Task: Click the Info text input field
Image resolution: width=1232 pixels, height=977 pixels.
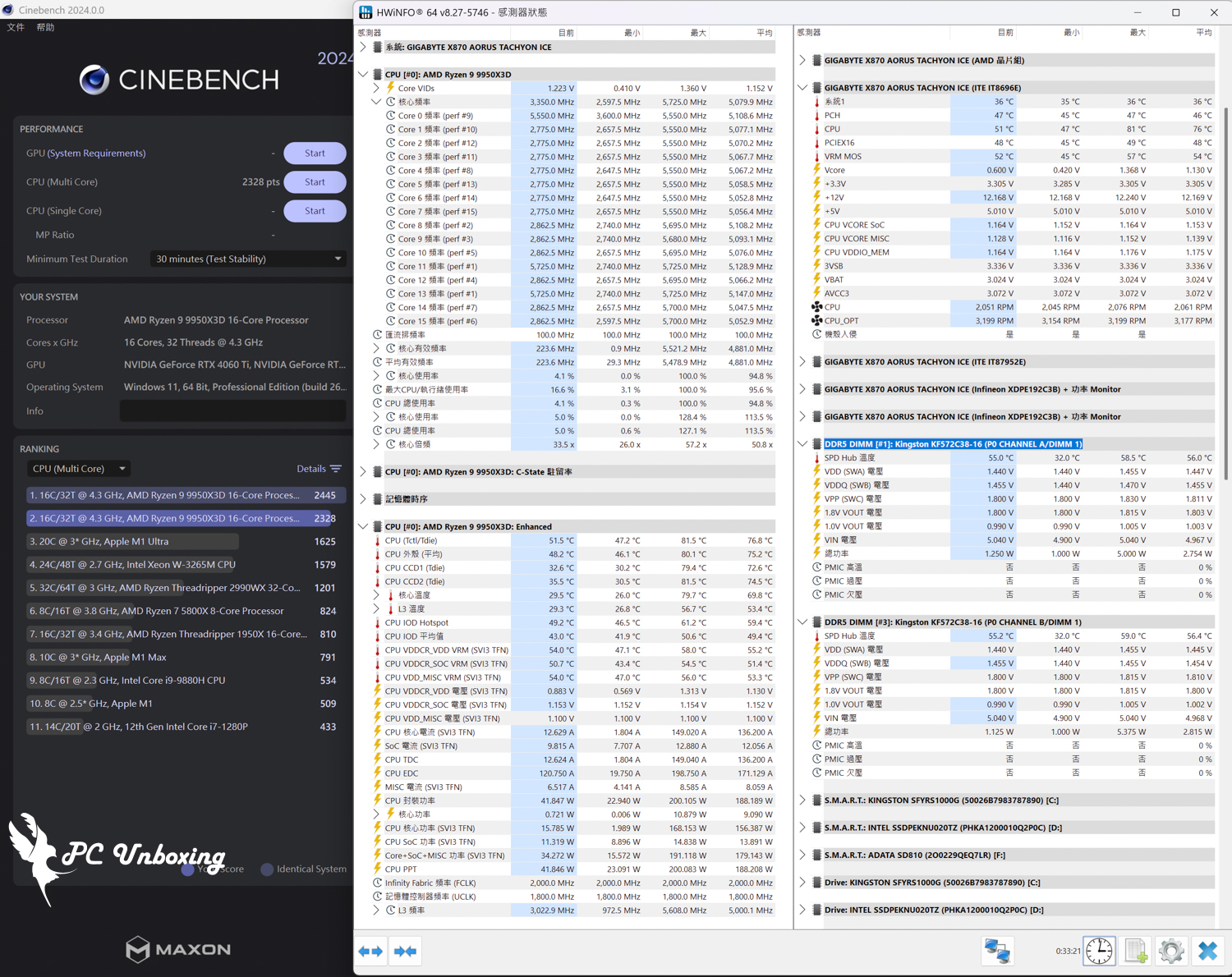Action: pos(232,411)
